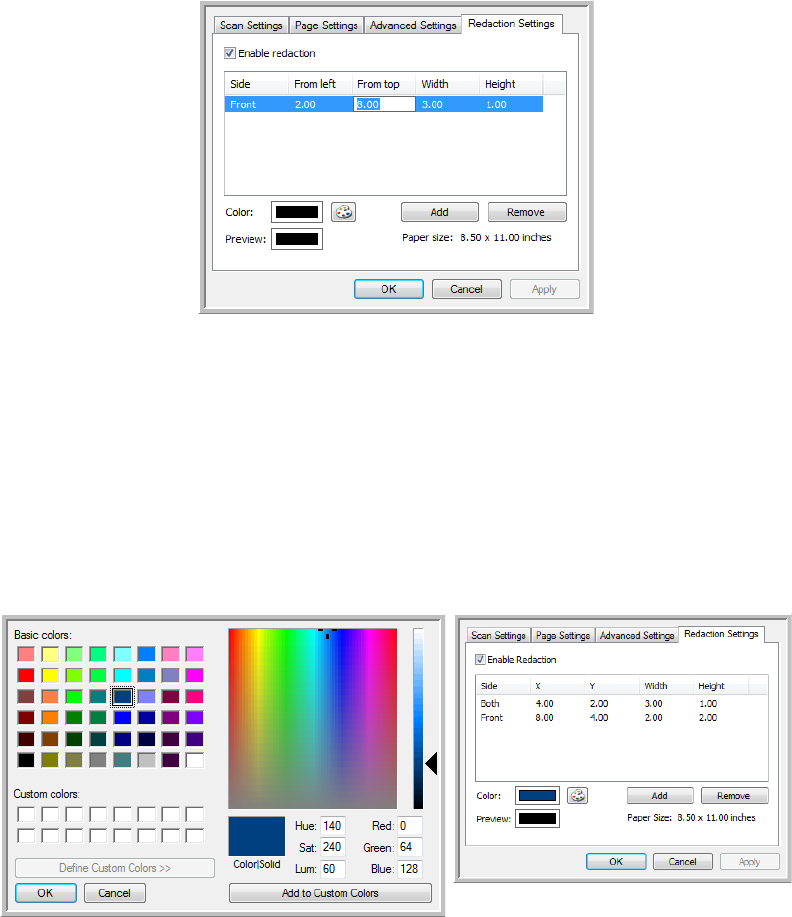792x917 pixels.
Task: Click Side column header in top dialog
Action: click(256, 84)
